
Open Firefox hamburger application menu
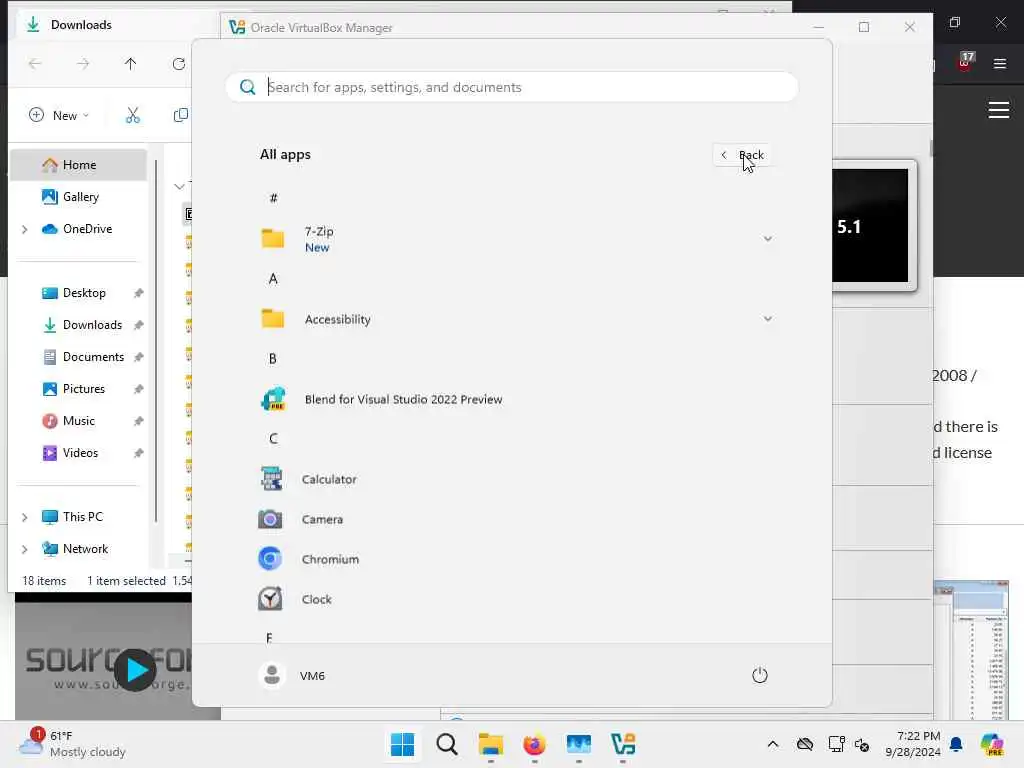pyautogui.click(x=999, y=63)
